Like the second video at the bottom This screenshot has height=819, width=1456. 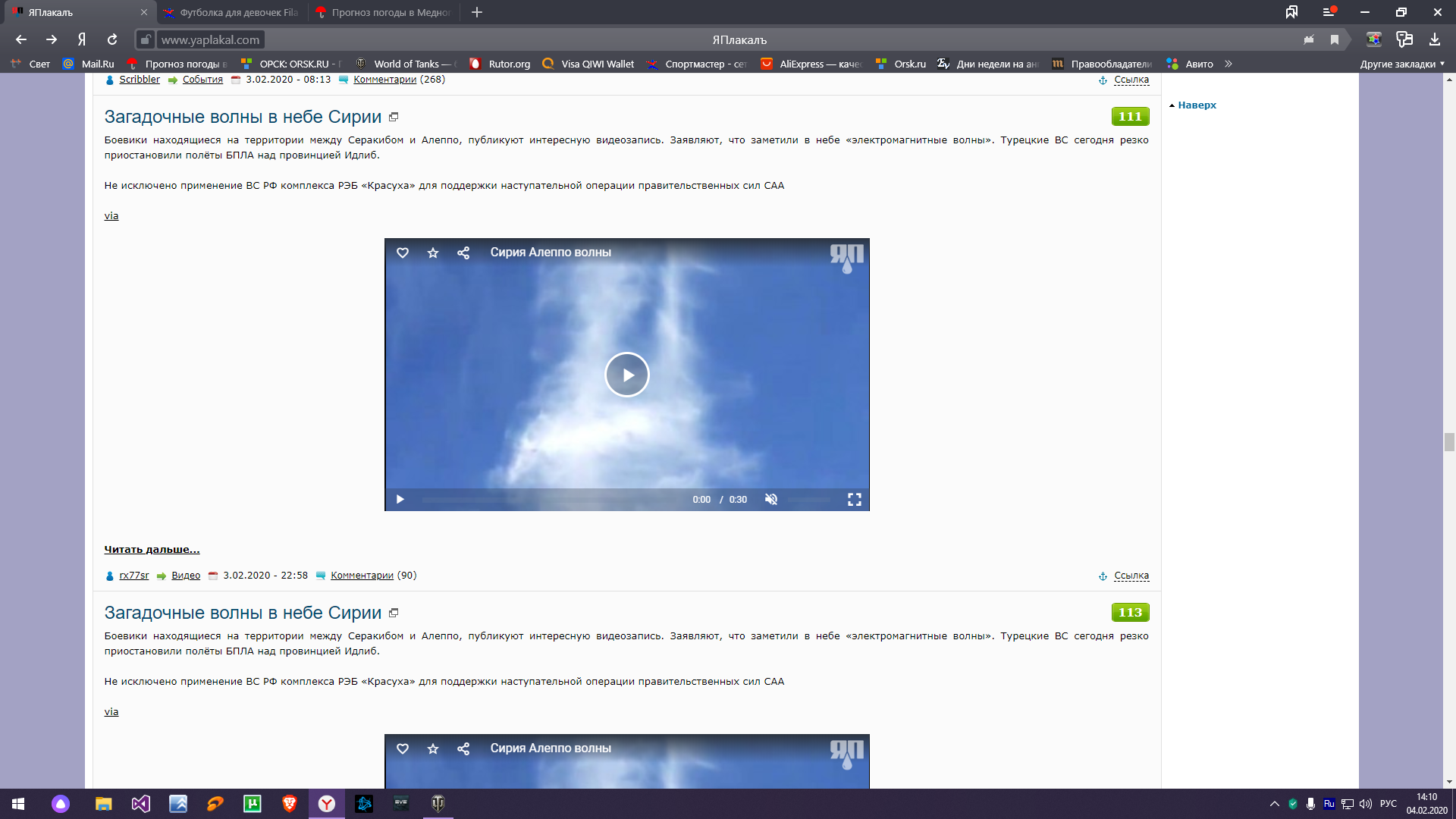[403, 748]
